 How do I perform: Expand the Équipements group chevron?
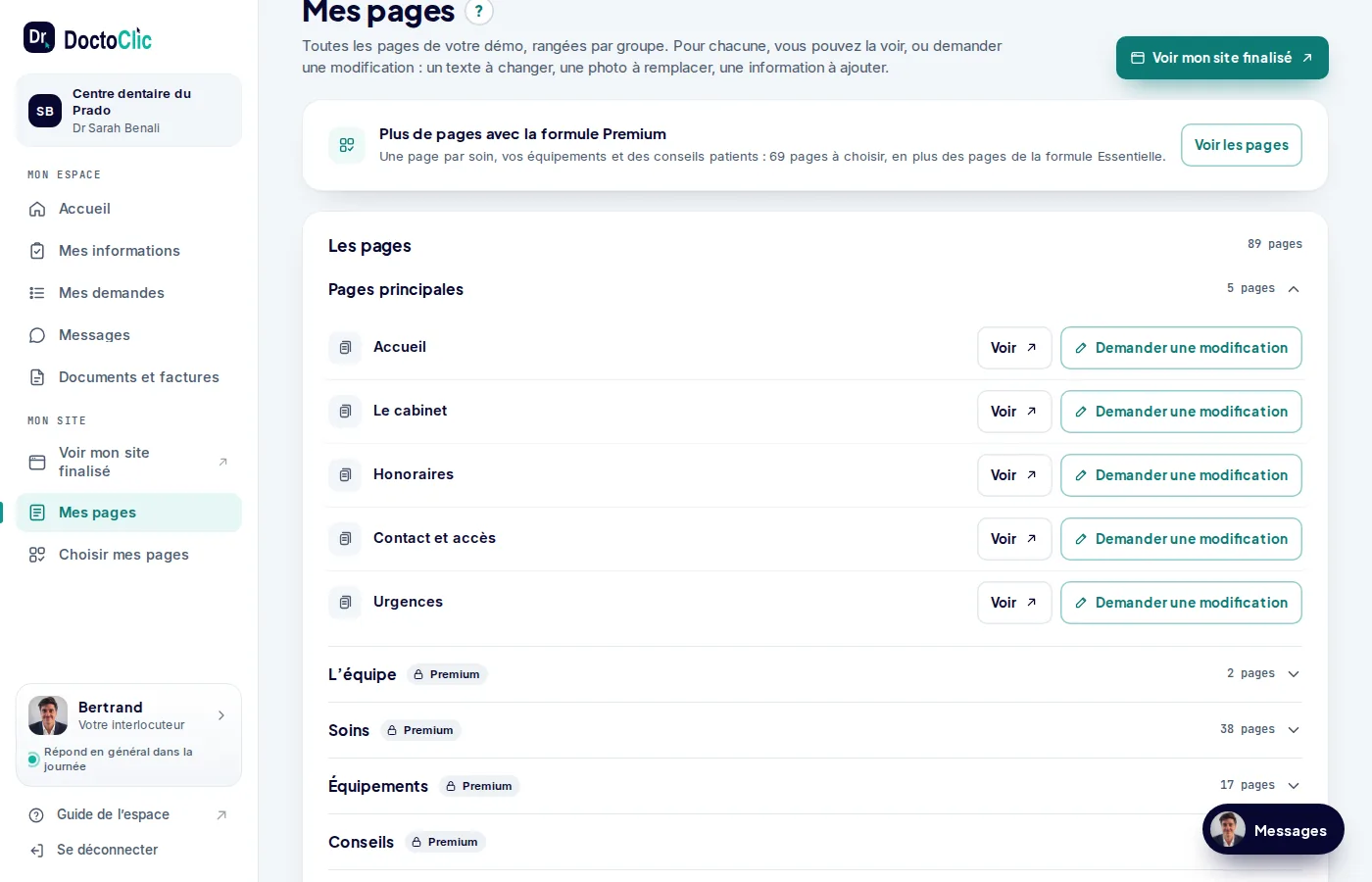1294,786
